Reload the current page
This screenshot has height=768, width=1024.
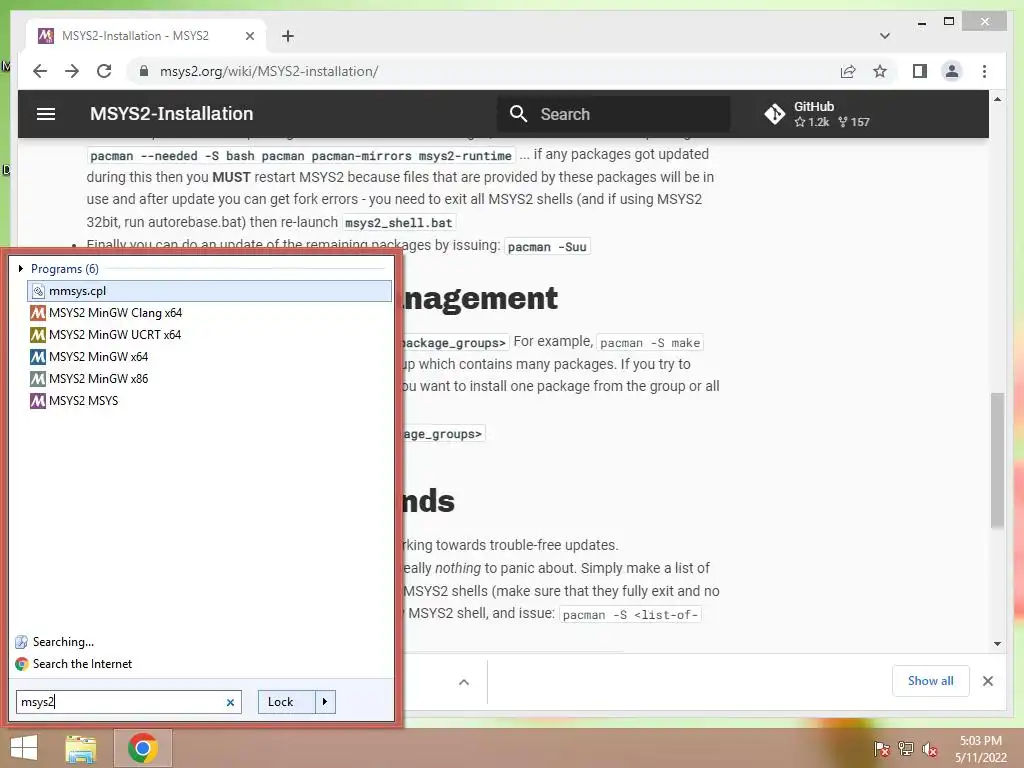pyautogui.click(x=104, y=71)
